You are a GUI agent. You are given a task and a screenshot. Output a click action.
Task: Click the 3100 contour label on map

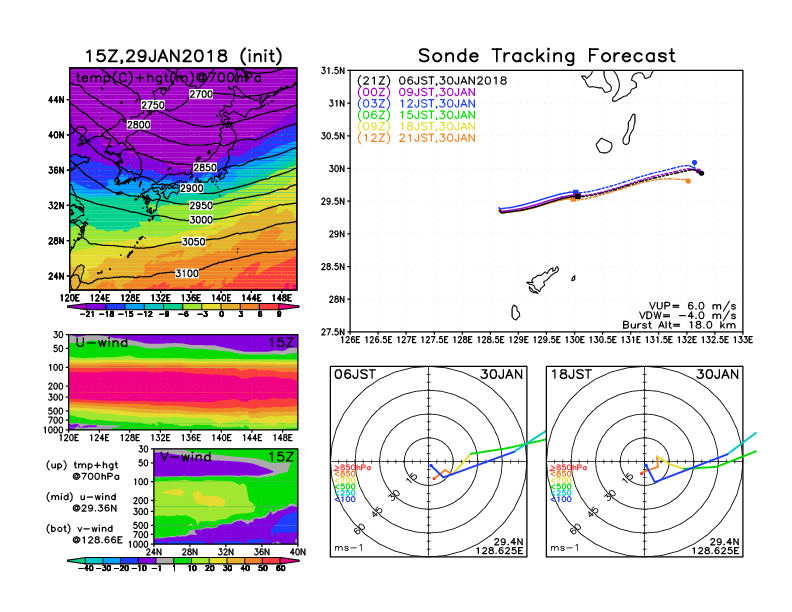point(185,273)
